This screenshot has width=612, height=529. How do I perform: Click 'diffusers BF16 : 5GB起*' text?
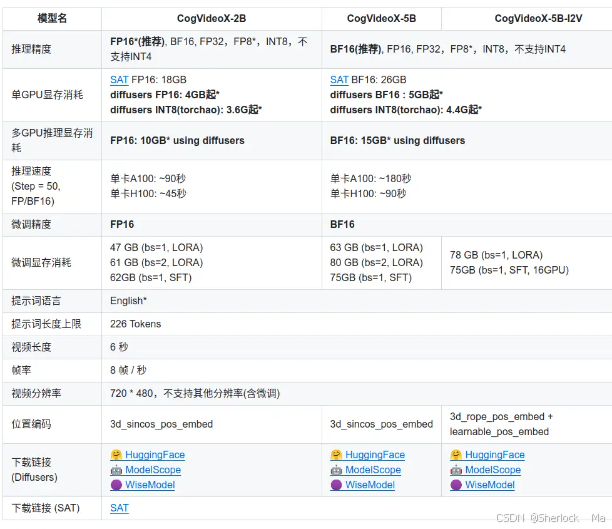[x=386, y=94]
